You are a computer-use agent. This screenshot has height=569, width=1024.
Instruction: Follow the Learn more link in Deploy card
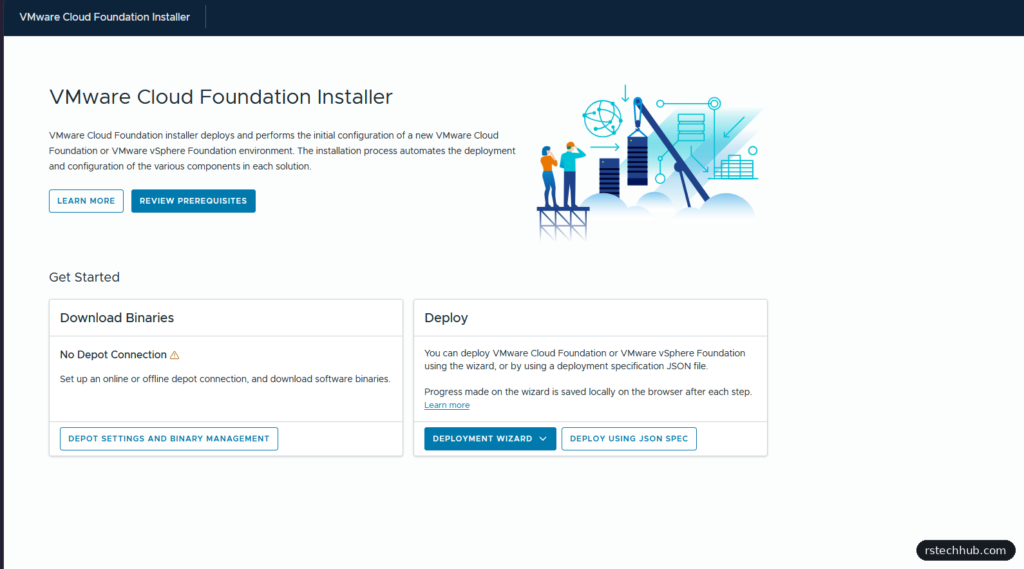tap(447, 405)
